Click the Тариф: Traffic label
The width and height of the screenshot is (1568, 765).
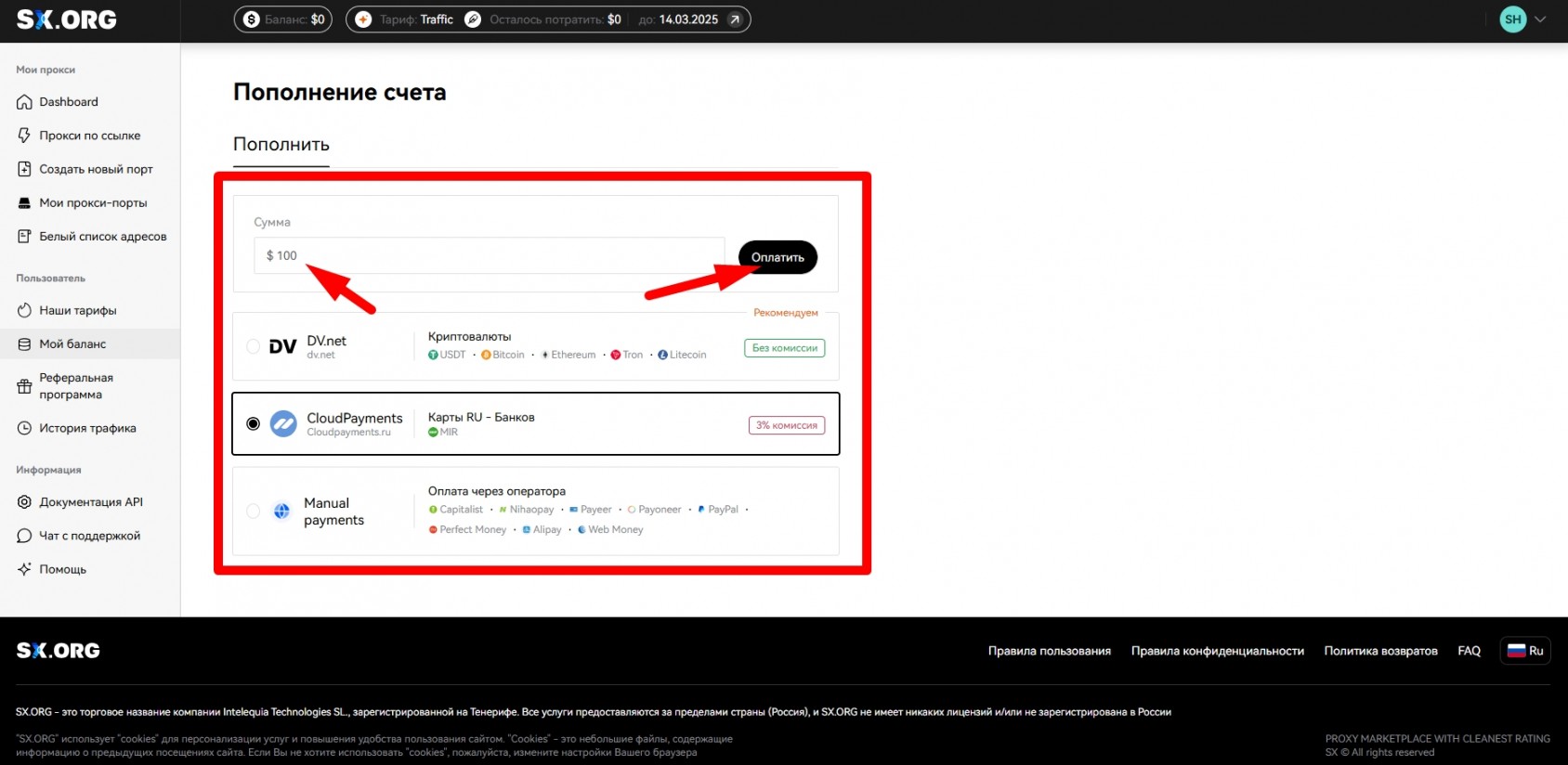416,19
